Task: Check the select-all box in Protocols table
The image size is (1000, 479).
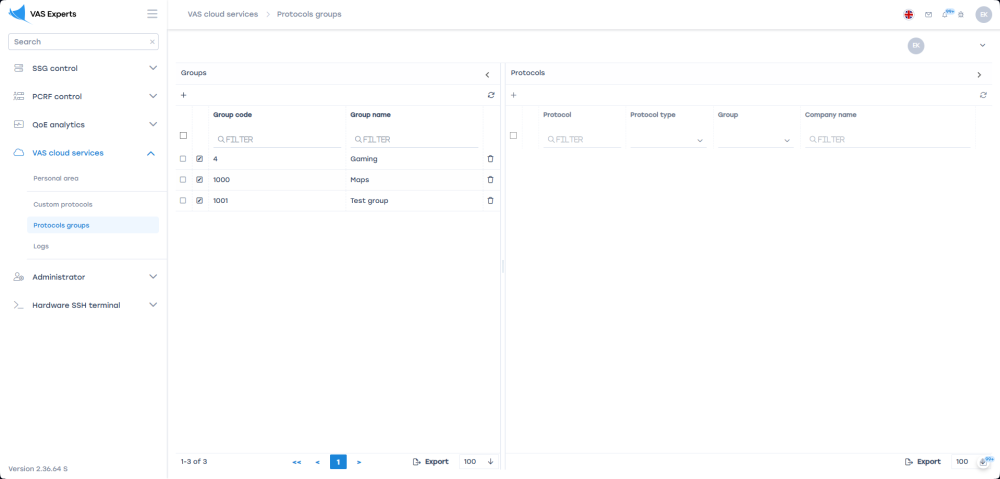Action: point(513,135)
